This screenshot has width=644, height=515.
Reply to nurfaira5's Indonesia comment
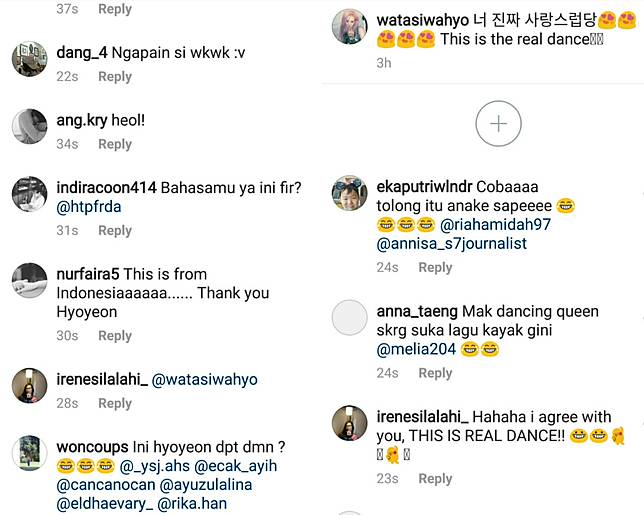point(115,336)
